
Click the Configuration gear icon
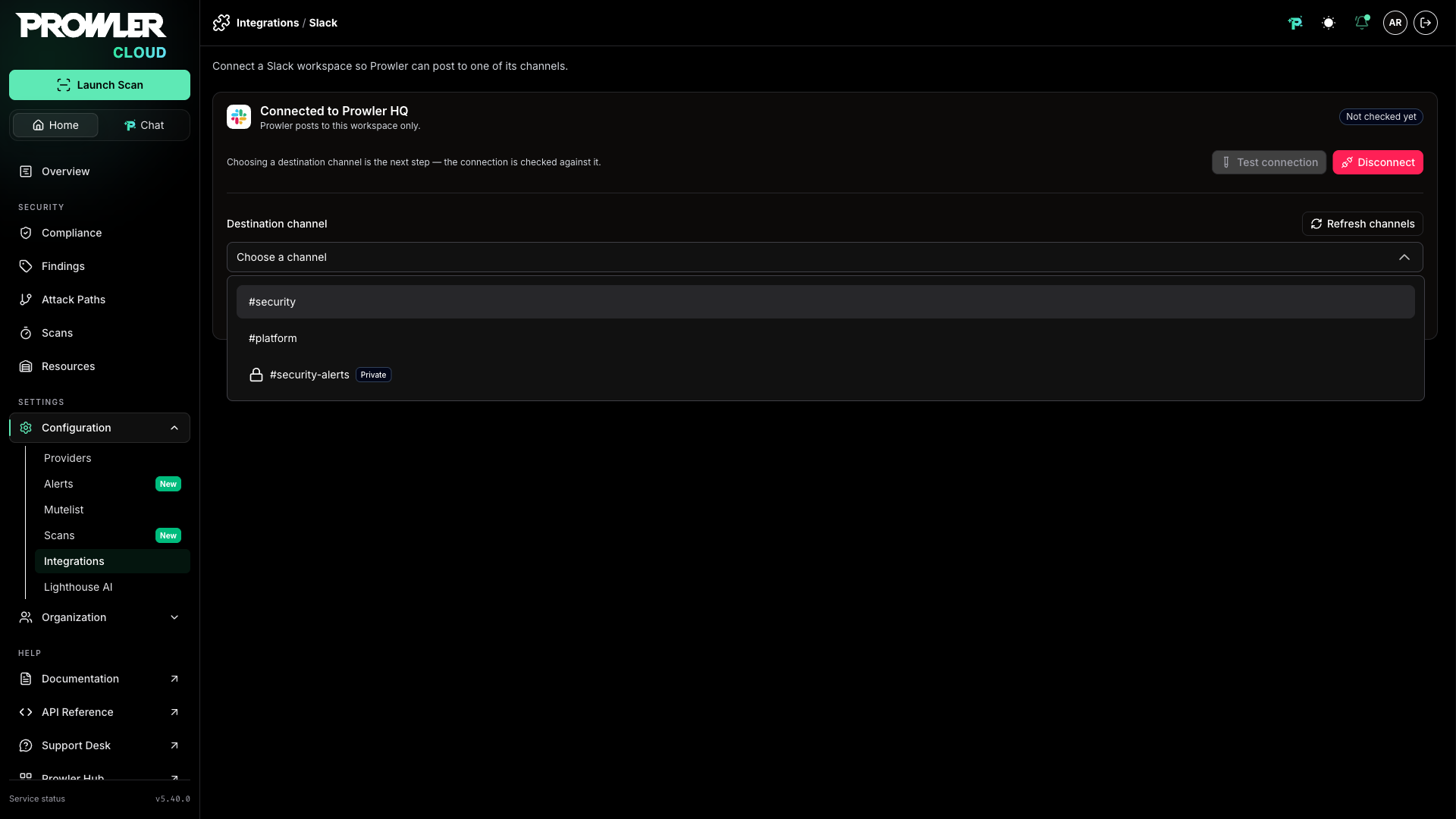pos(26,428)
